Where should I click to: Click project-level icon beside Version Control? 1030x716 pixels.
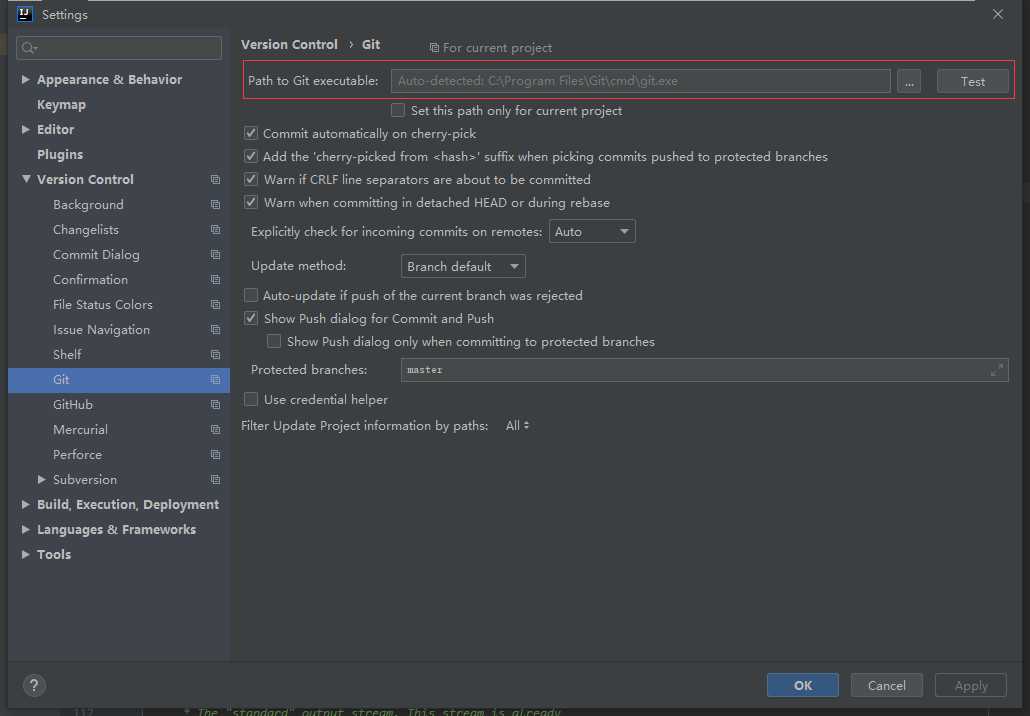215,179
